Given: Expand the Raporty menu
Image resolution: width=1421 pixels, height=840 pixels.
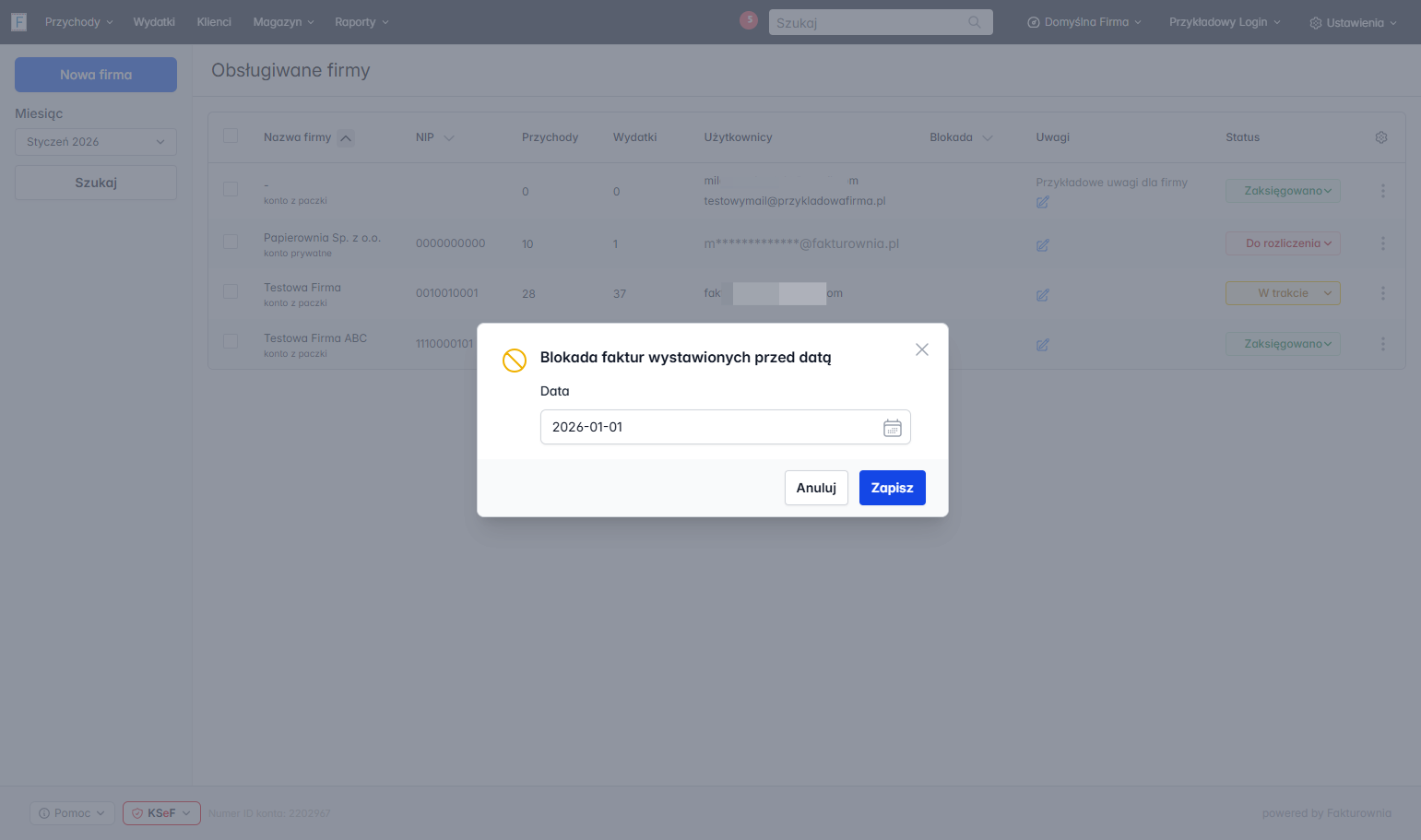Looking at the screenshot, I should coord(362,22).
